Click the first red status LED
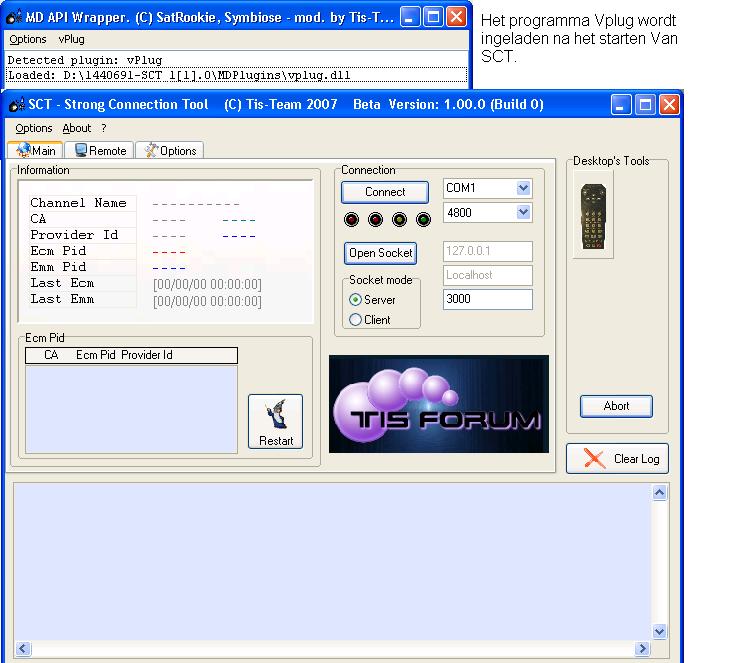 [x=352, y=219]
